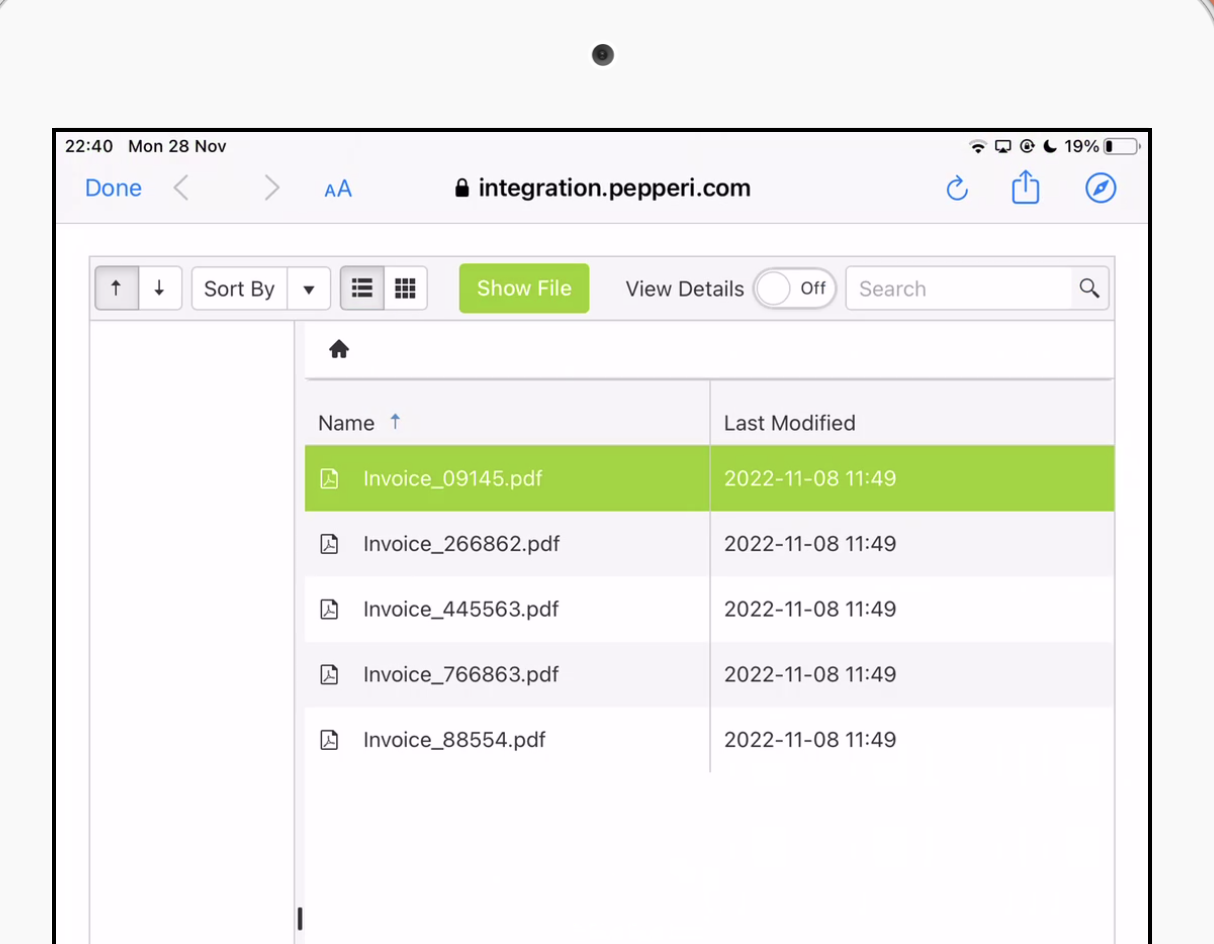Tap the browser back chevron
1214x944 pixels.
pos(181,188)
